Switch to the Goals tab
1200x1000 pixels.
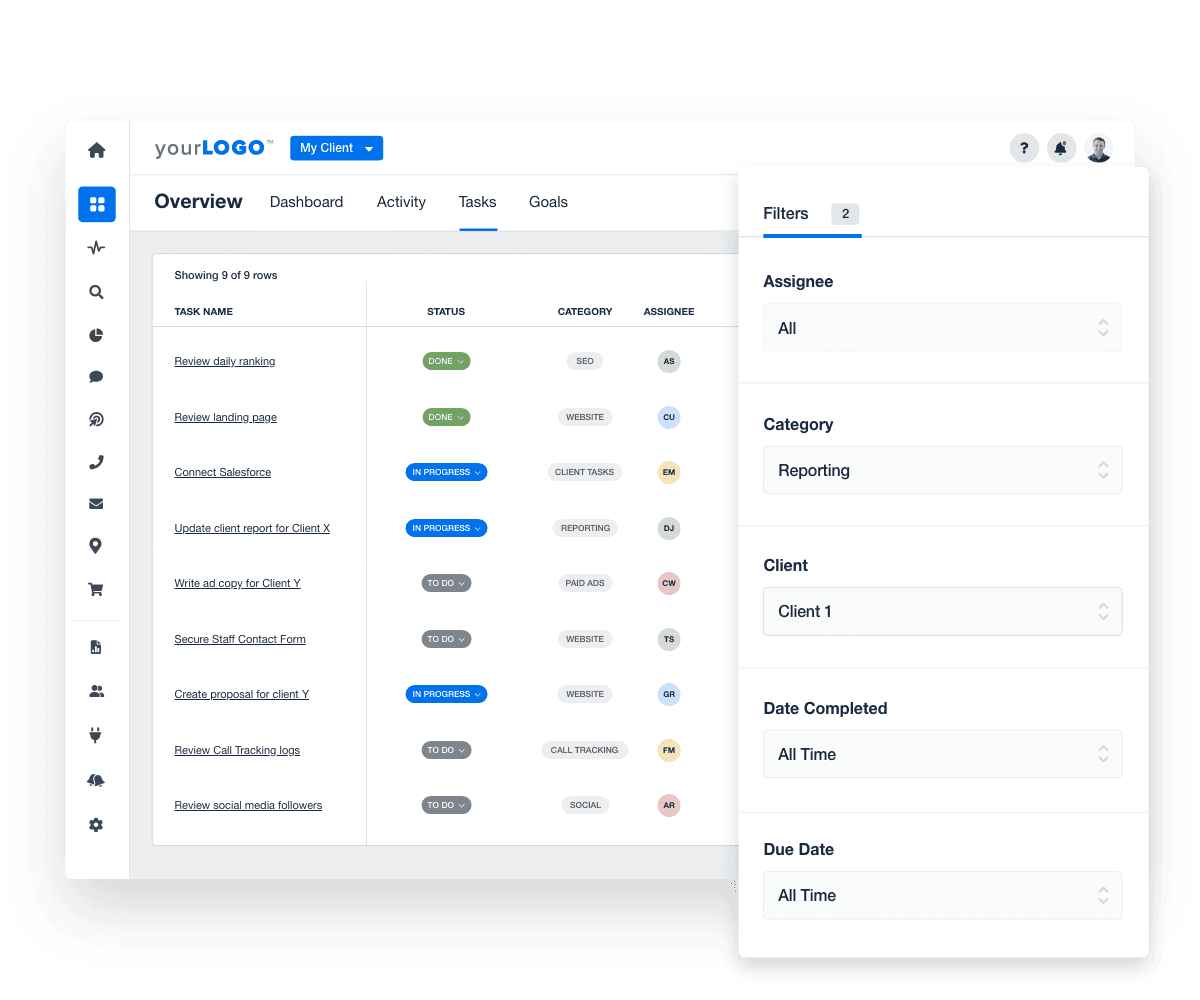tap(548, 202)
